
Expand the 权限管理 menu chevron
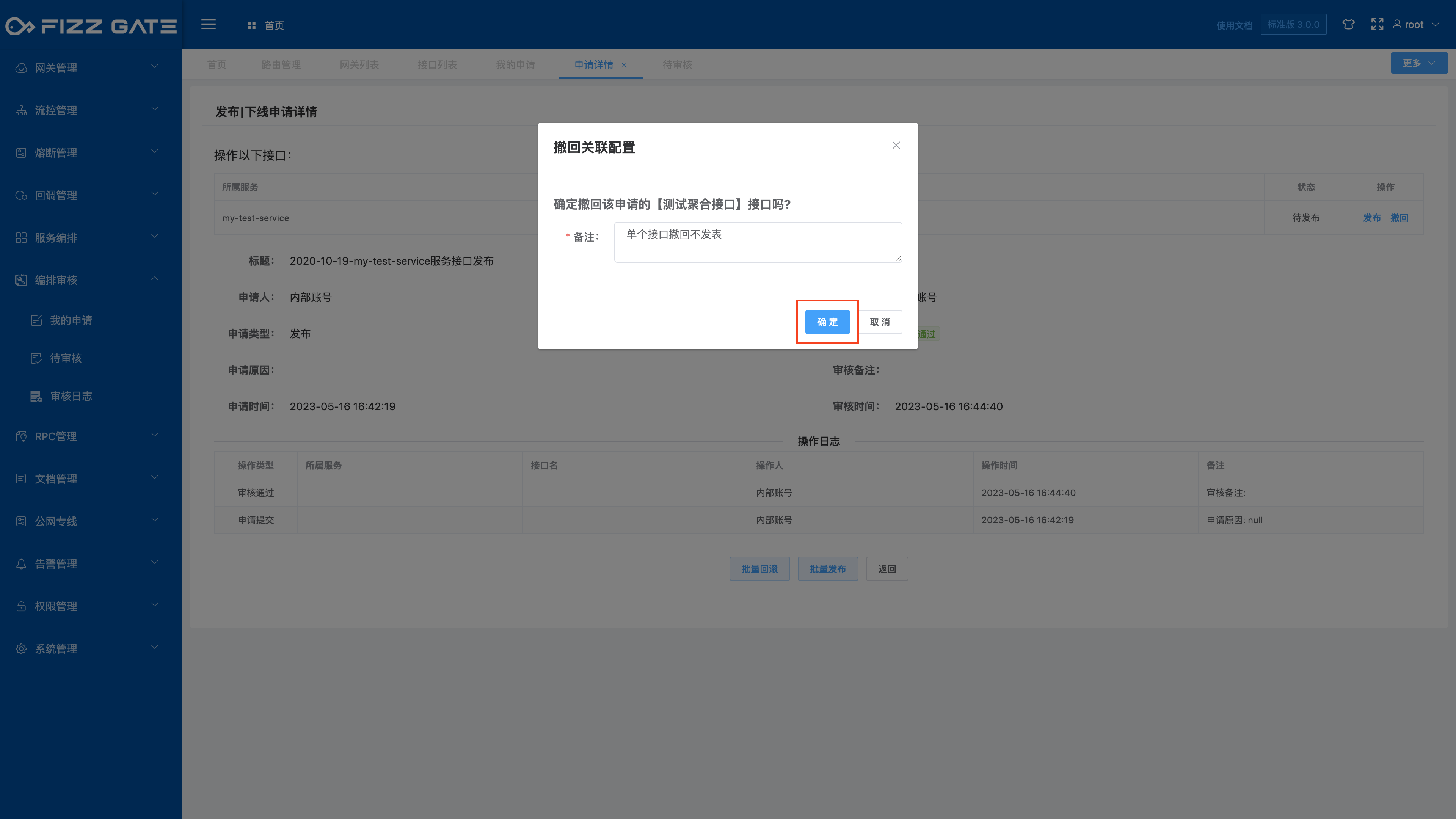[154, 605]
